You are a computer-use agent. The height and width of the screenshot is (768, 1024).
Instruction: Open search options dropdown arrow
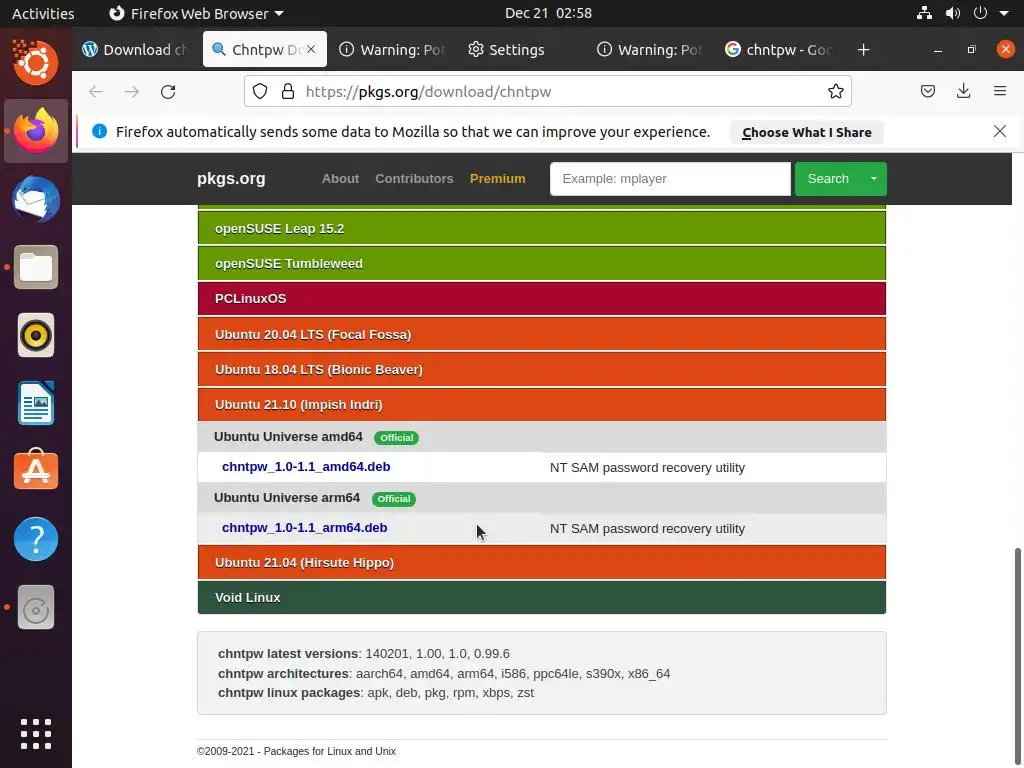[874, 178]
